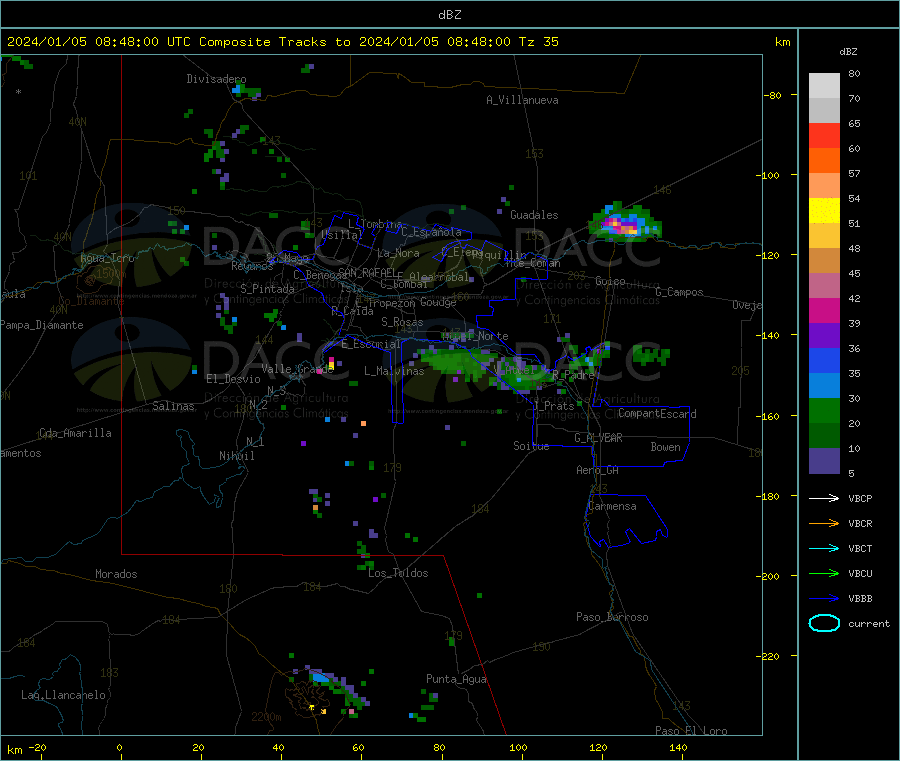Click the SAN_RAFAEL map label
900x761 pixels.
(x=367, y=272)
